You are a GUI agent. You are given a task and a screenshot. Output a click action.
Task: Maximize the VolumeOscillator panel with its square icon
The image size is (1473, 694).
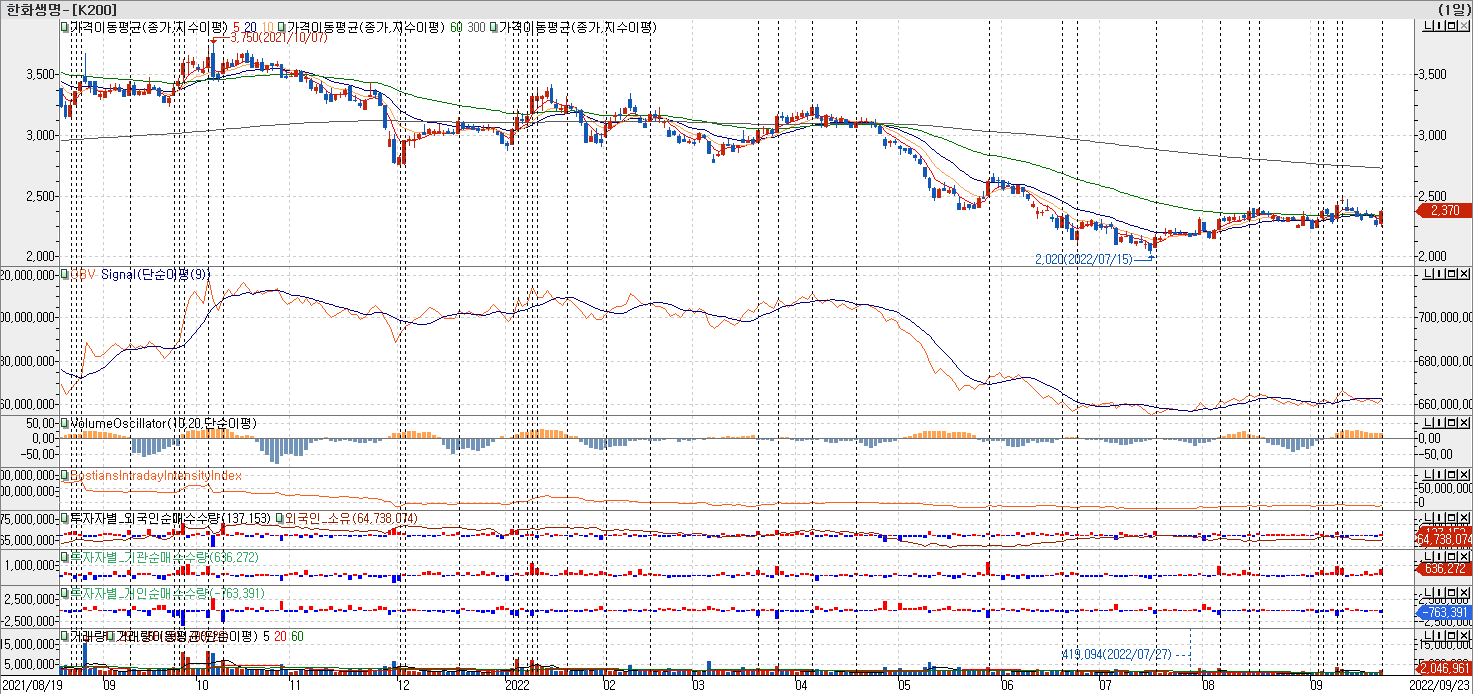click(1451, 423)
